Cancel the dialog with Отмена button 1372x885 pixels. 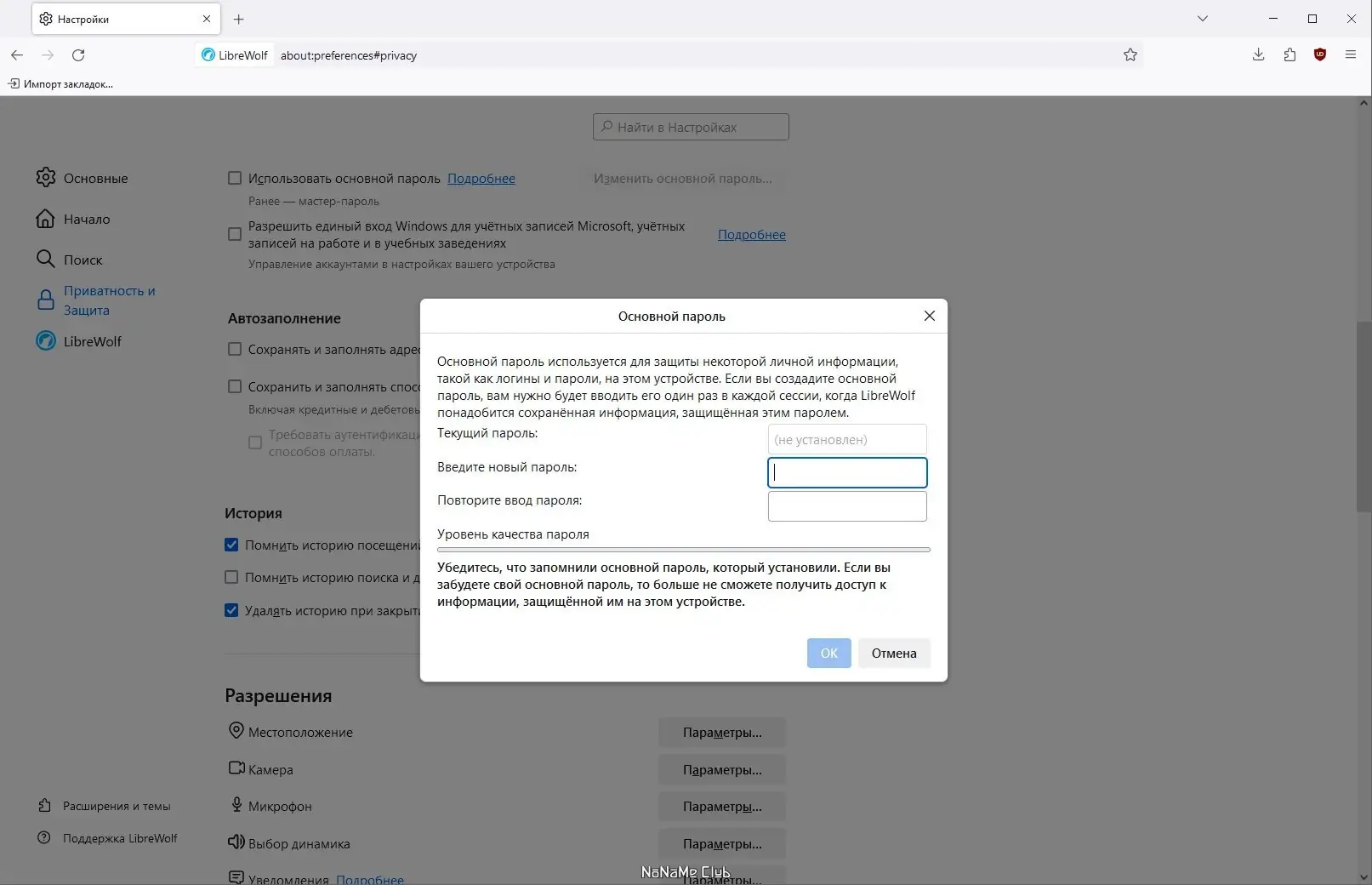894,654
